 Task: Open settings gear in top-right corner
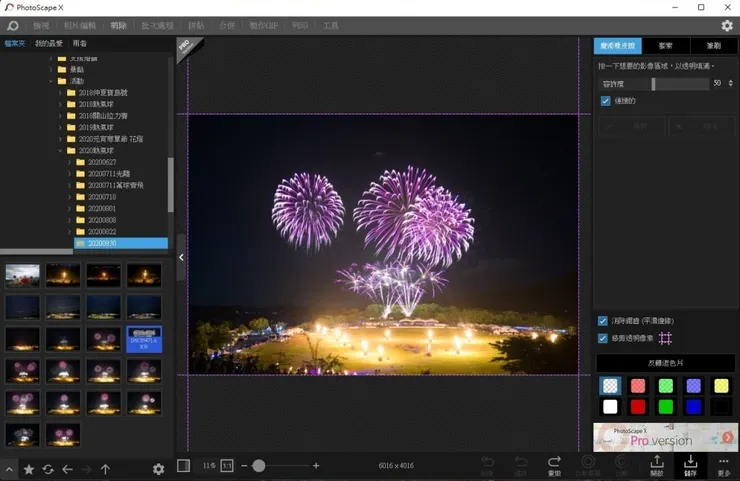click(727, 25)
